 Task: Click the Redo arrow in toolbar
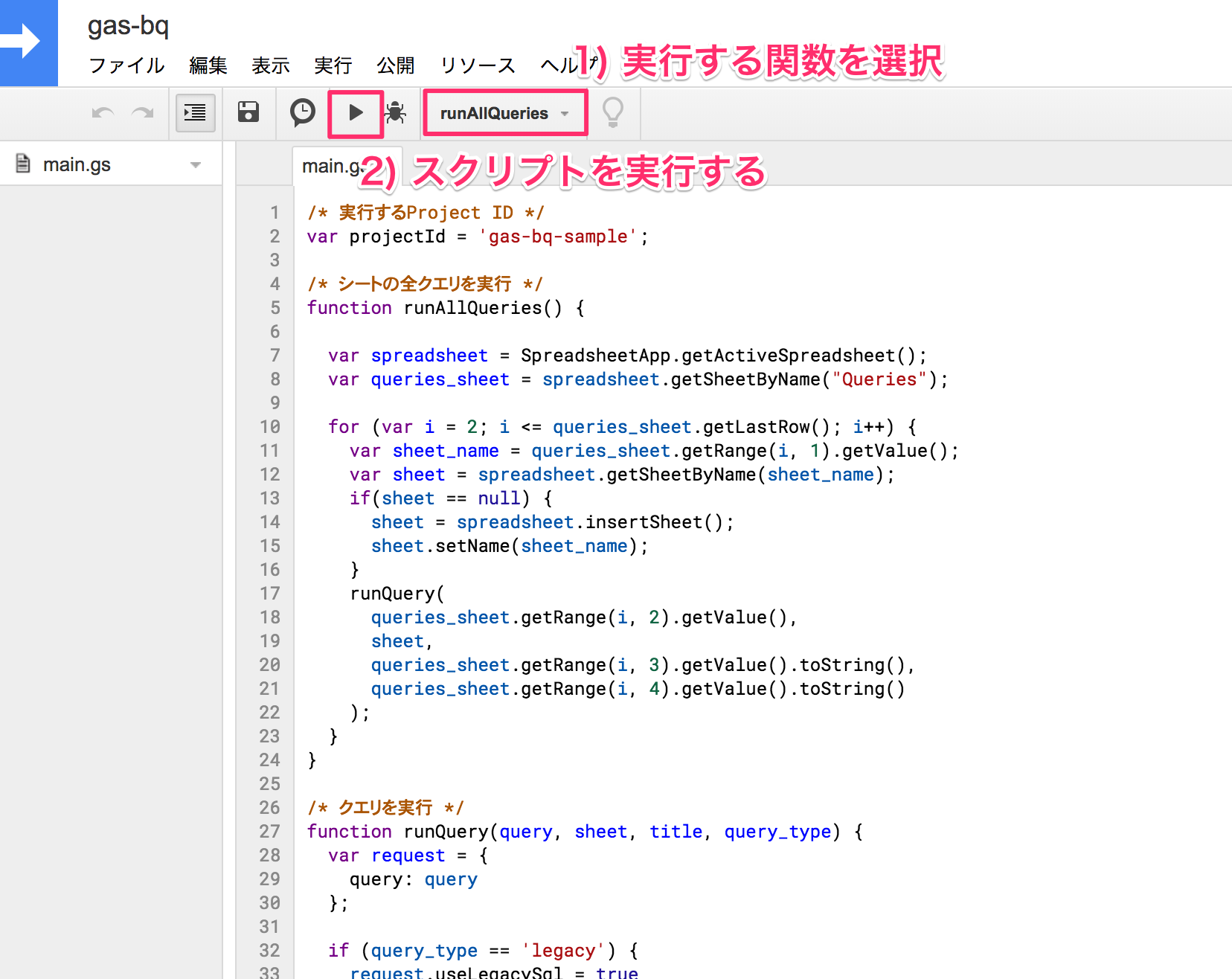(142, 113)
